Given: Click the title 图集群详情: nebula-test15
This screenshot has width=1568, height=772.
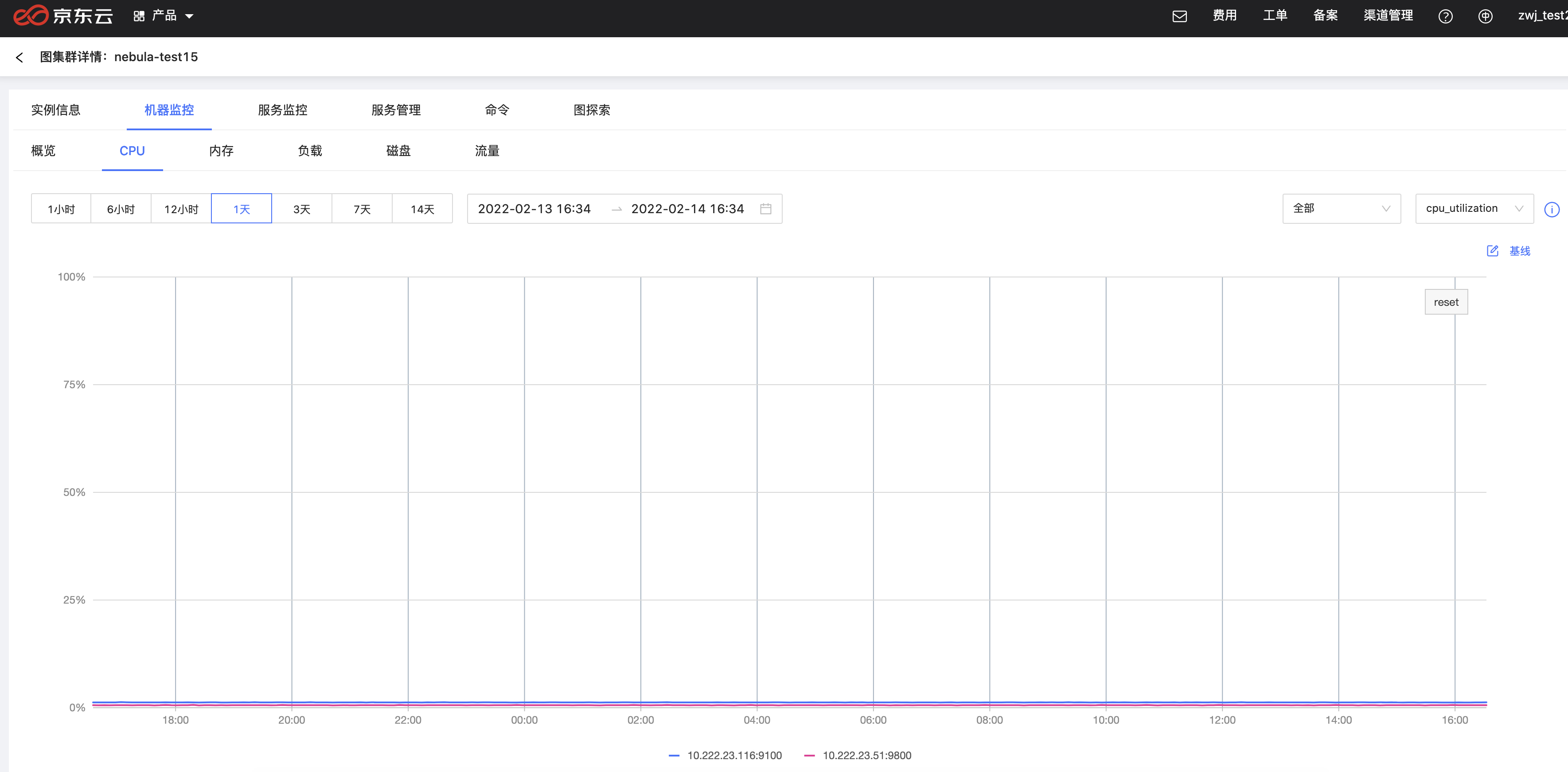Looking at the screenshot, I should click(x=119, y=57).
